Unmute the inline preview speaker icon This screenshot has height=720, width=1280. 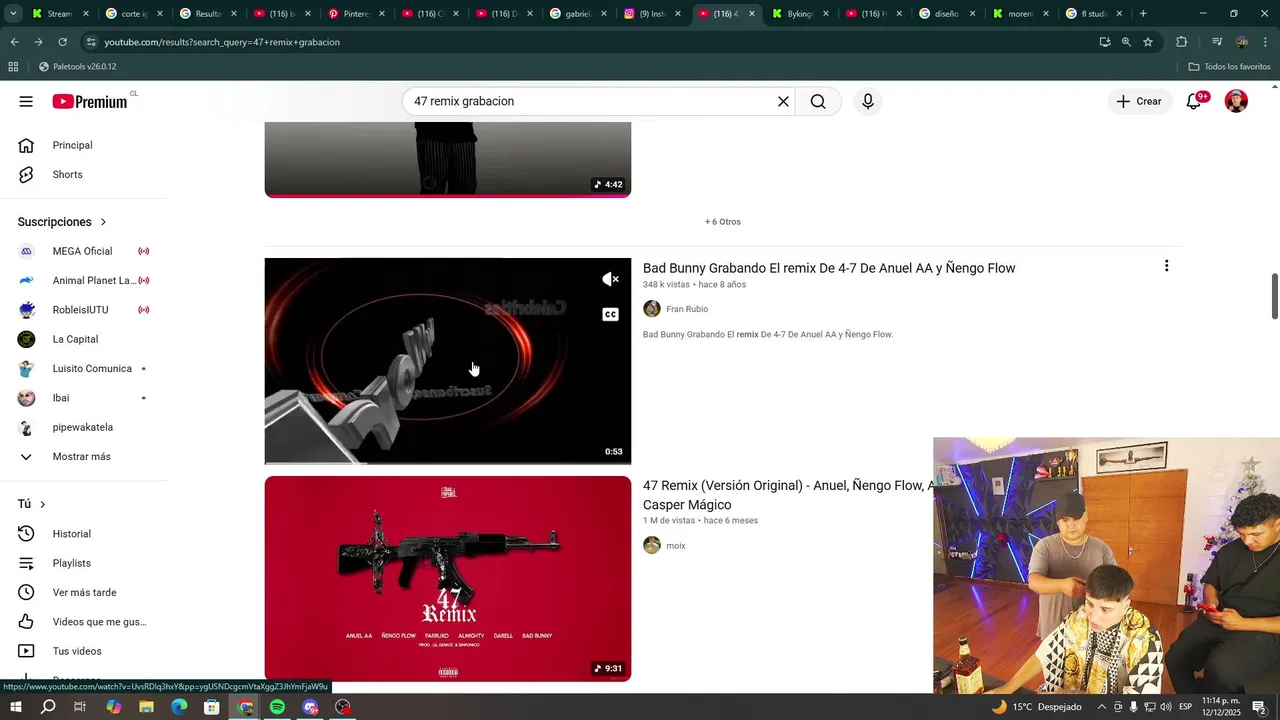[x=610, y=279]
